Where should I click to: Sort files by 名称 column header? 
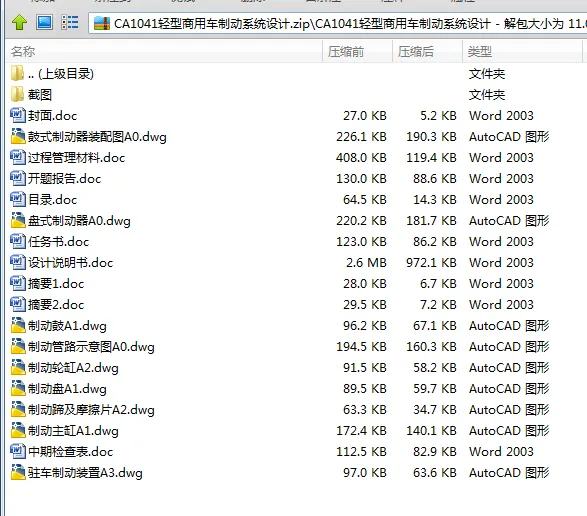tap(164, 51)
